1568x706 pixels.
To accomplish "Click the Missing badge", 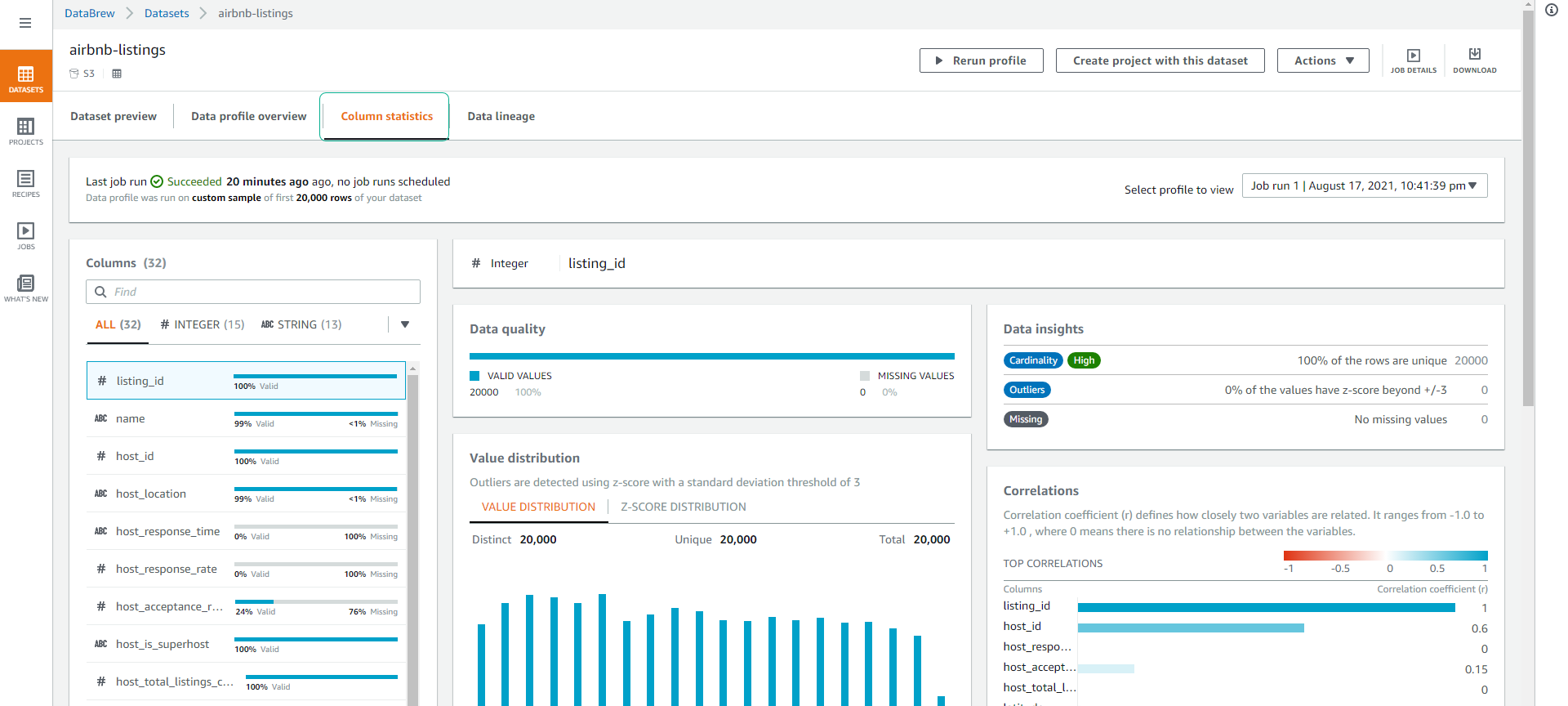I will click(x=1026, y=419).
